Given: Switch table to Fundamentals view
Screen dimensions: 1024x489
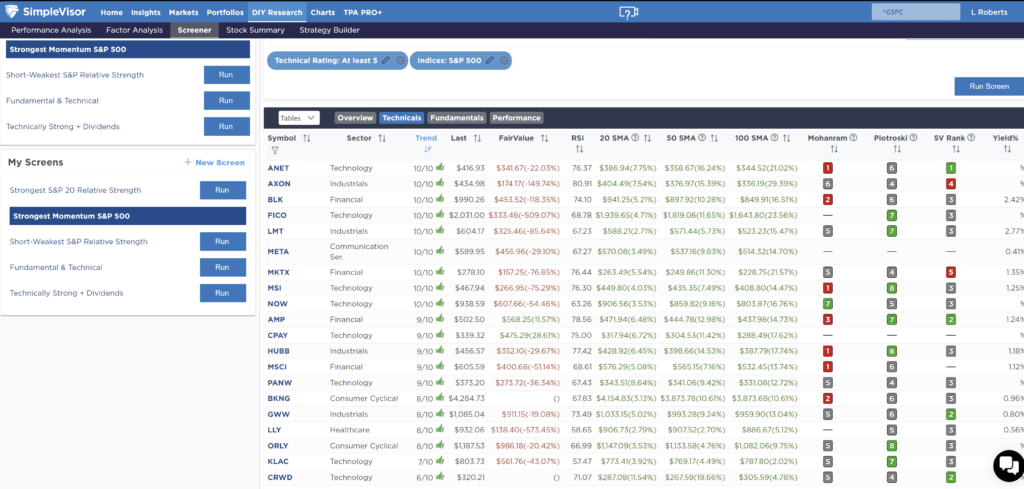Looking at the screenshot, I should [x=457, y=118].
